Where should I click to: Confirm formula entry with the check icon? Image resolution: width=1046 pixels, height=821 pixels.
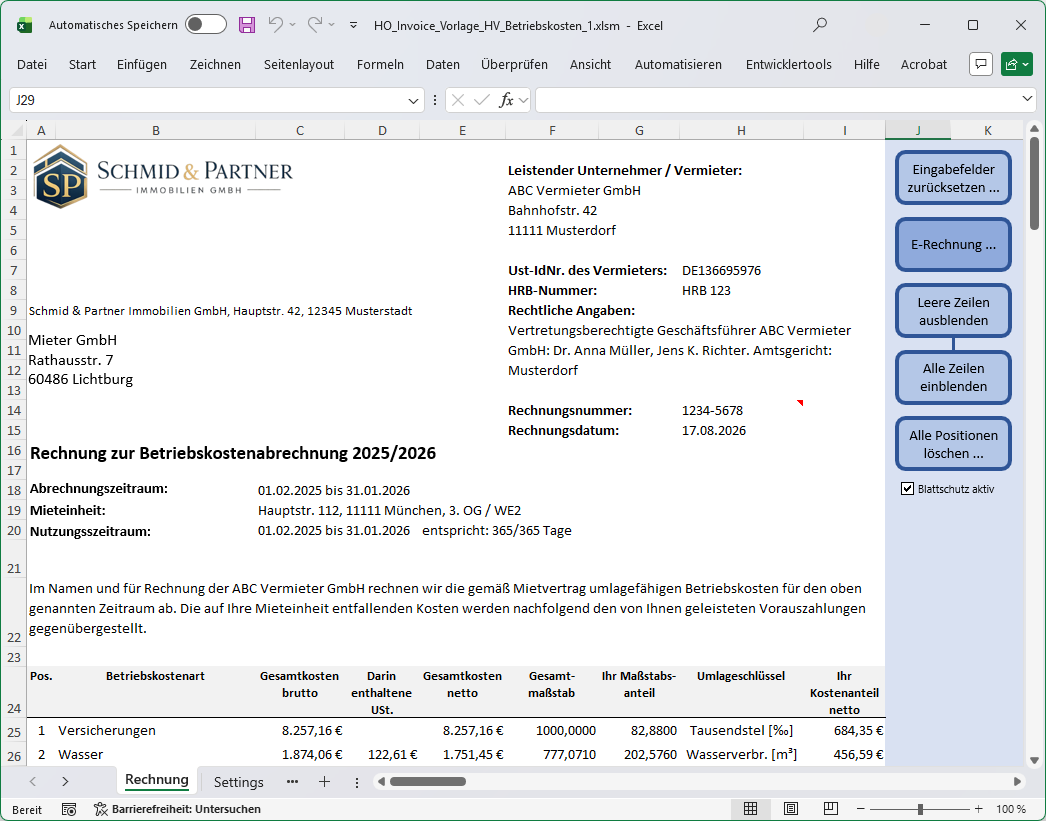point(482,100)
